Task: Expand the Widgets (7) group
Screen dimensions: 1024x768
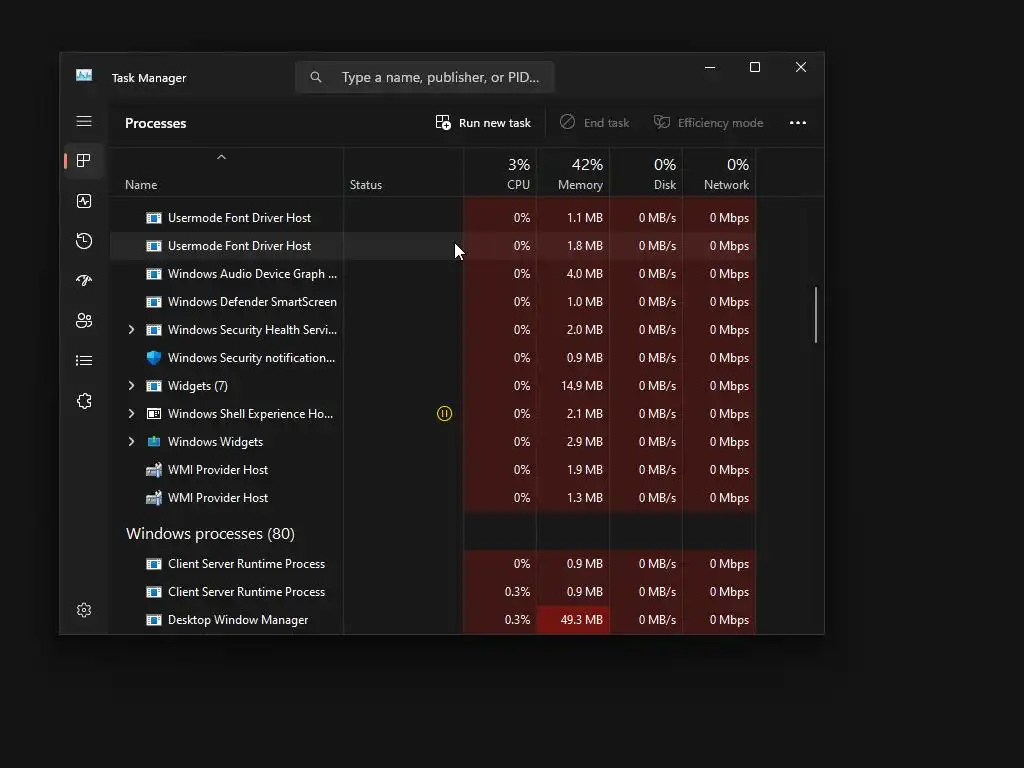Action: [131, 386]
